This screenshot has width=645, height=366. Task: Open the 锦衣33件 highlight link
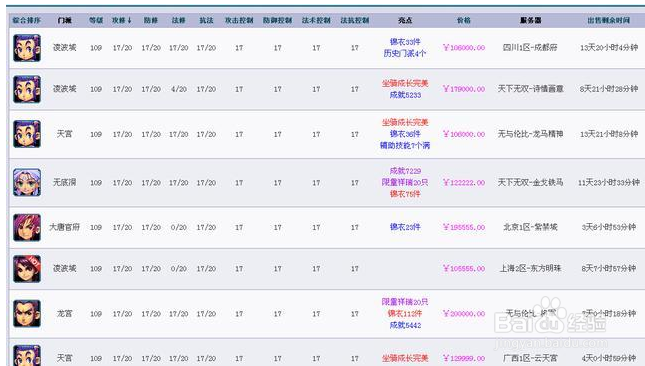click(405, 42)
